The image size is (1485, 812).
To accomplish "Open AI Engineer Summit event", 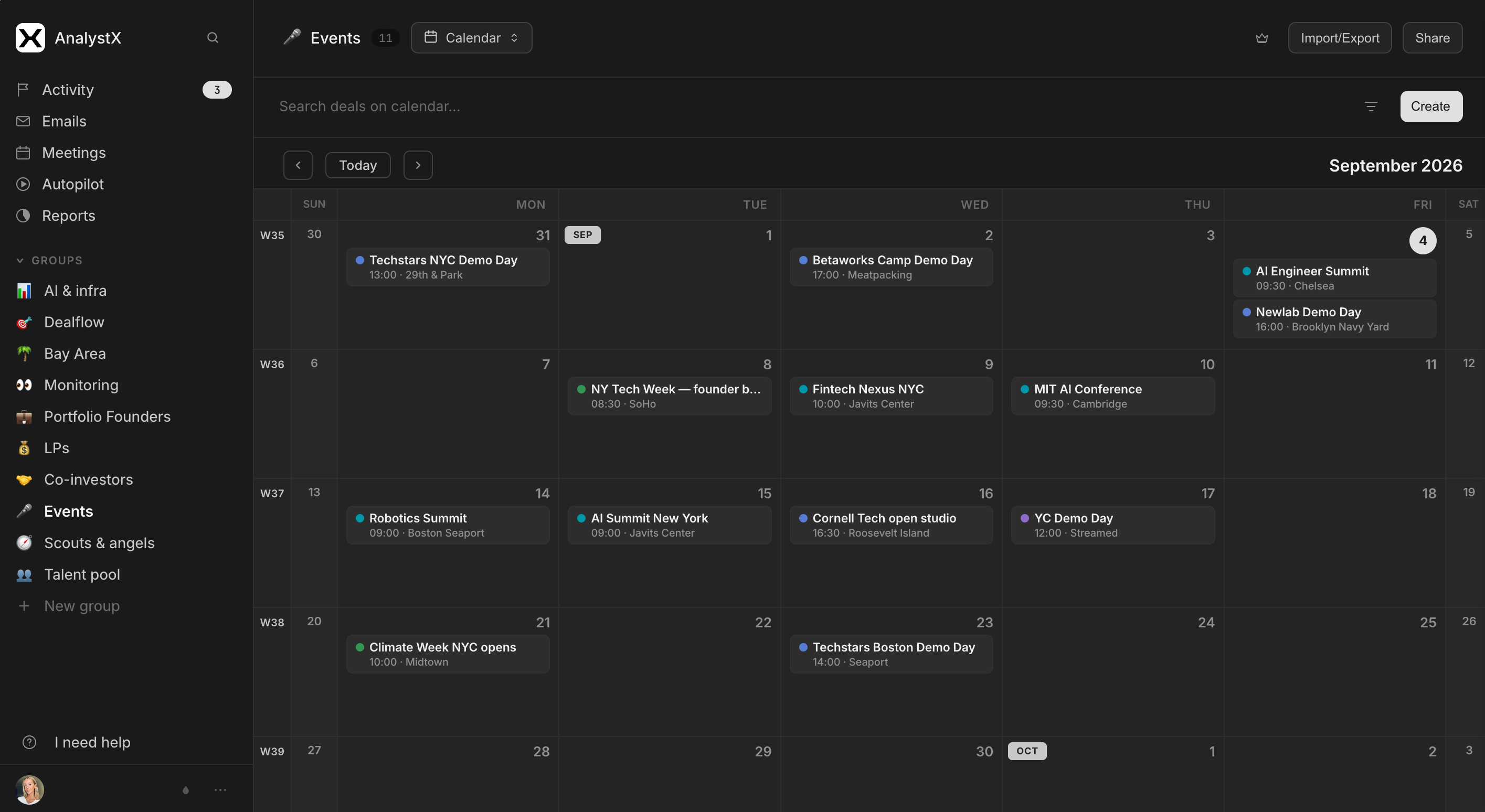I will pos(1334,278).
